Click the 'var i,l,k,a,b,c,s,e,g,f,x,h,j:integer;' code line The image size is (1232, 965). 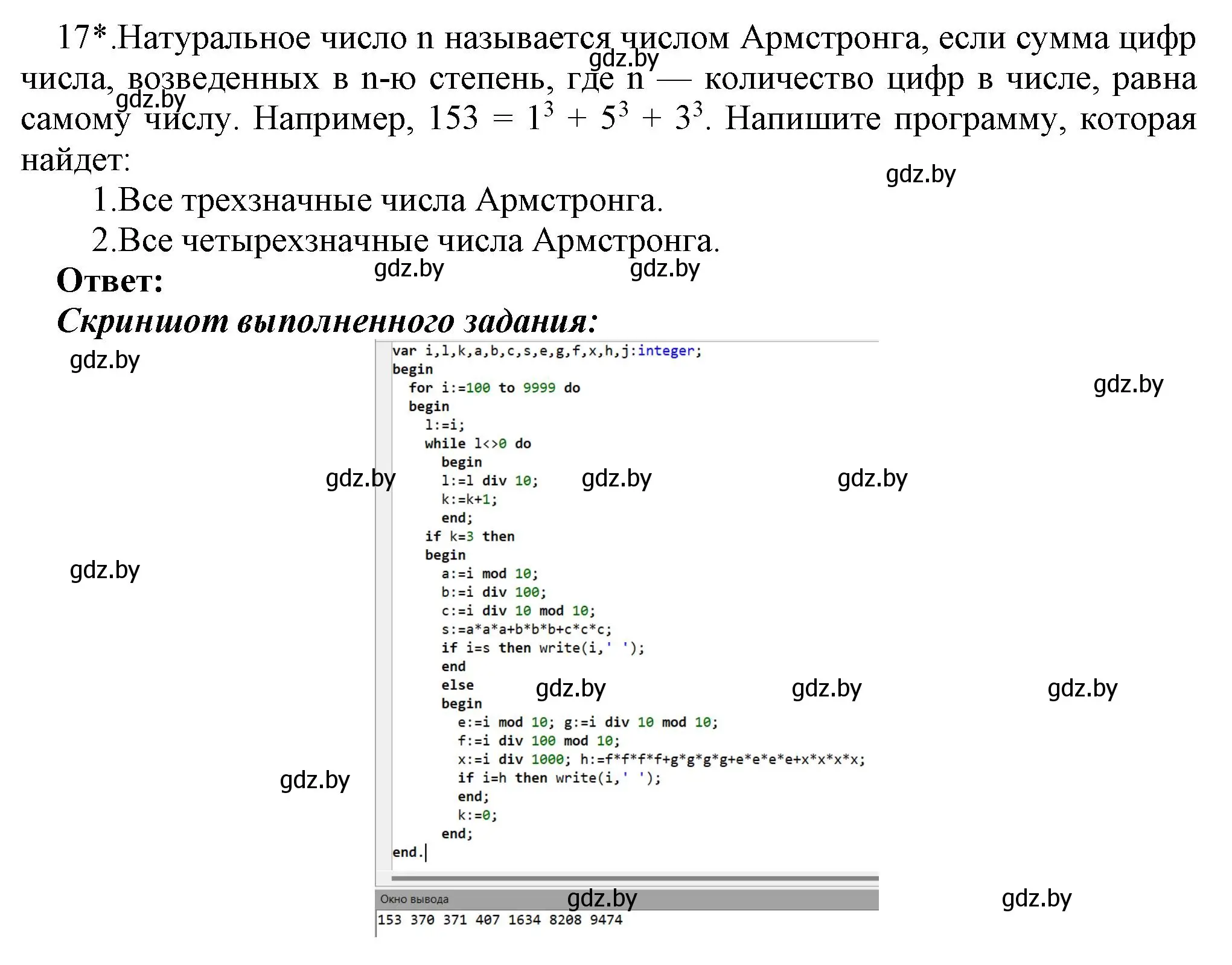[546, 351]
